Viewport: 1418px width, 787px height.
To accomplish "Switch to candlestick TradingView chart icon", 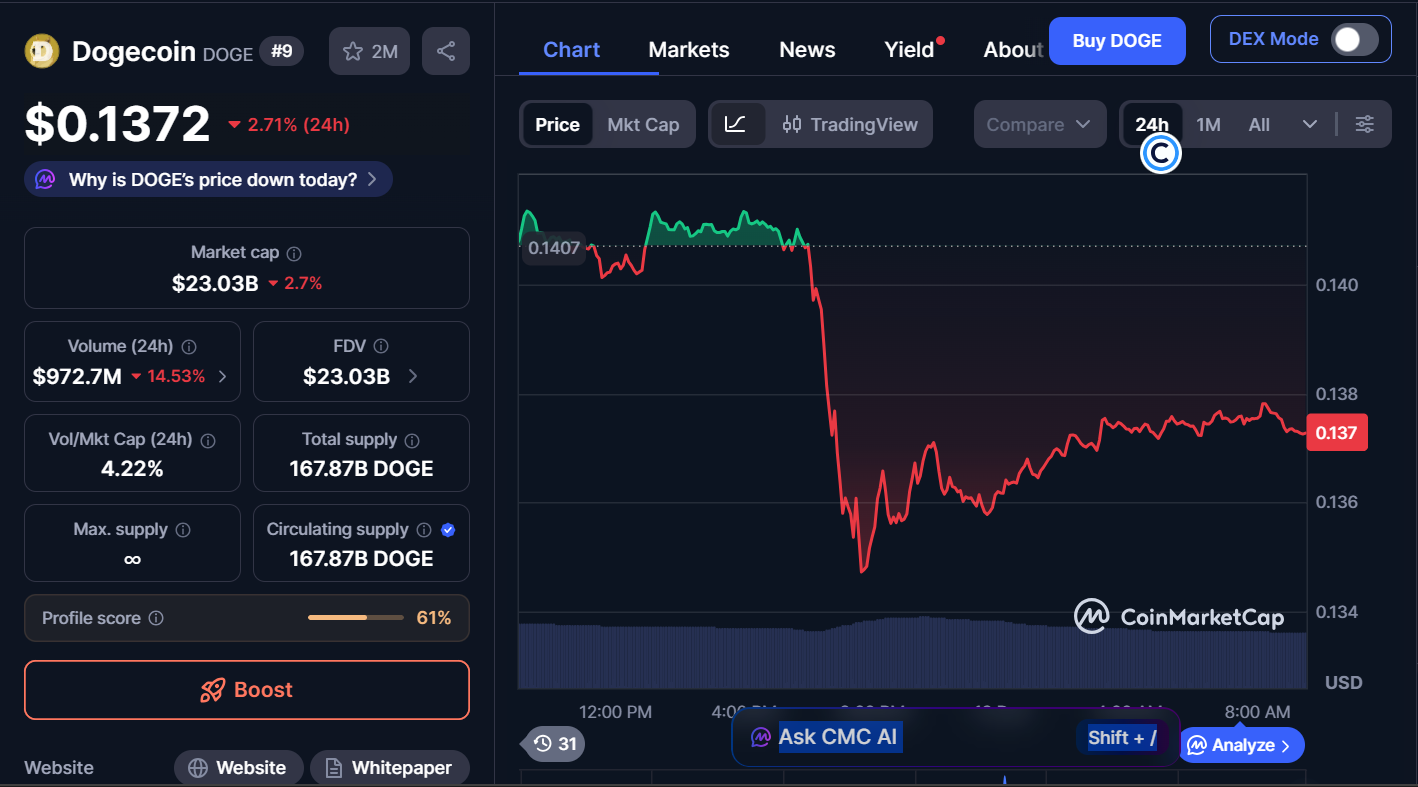I will click(792, 124).
